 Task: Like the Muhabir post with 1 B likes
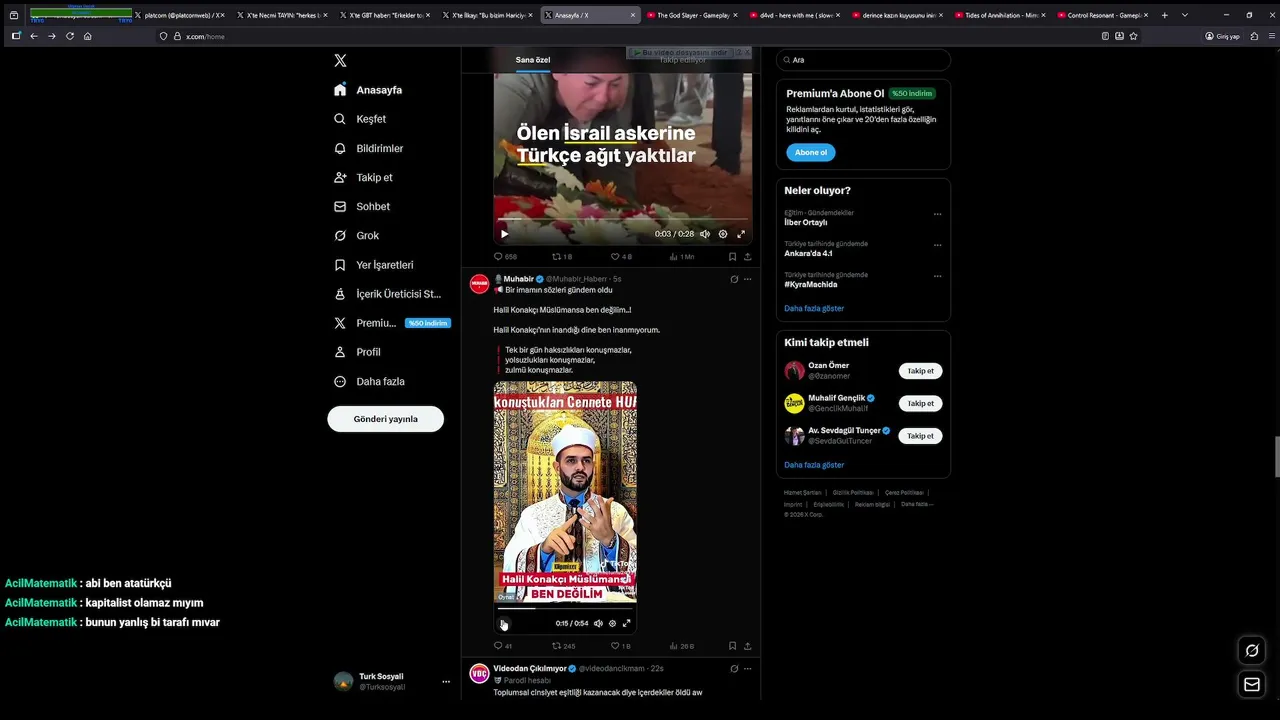(x=620, y=646)
